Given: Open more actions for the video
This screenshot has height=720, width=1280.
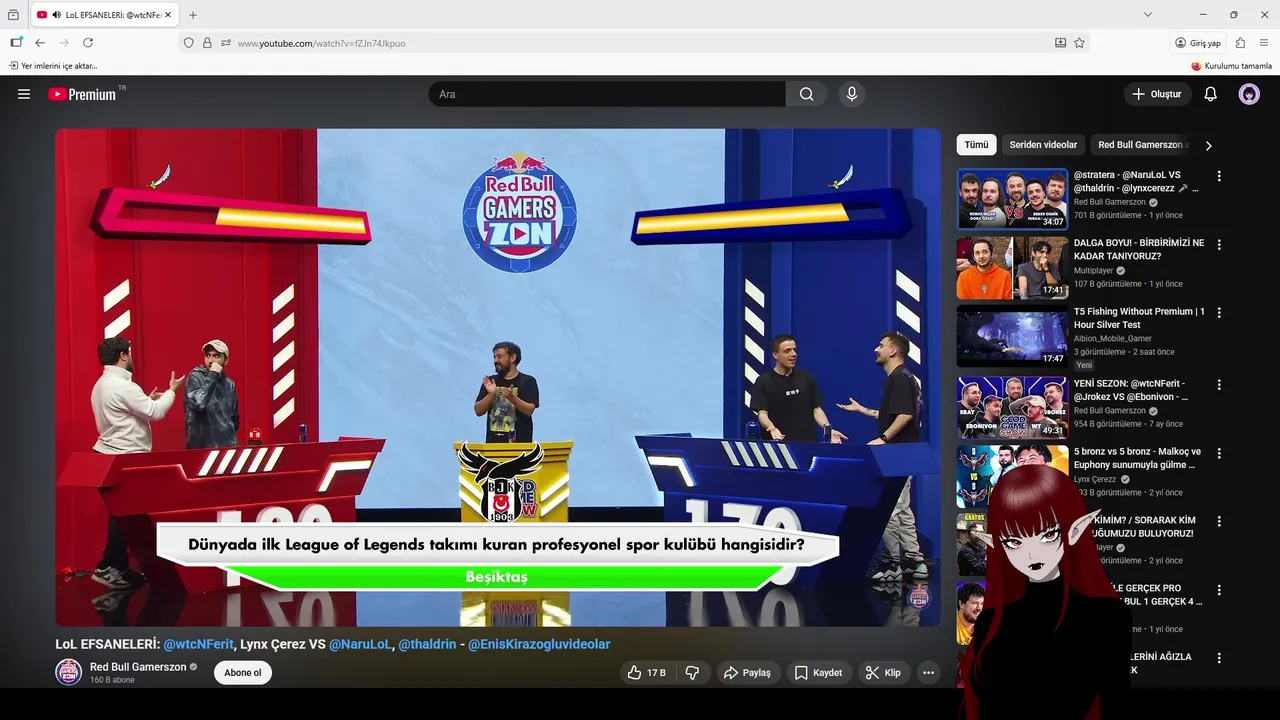Looking at the screenshot, I should coord(928,673).
